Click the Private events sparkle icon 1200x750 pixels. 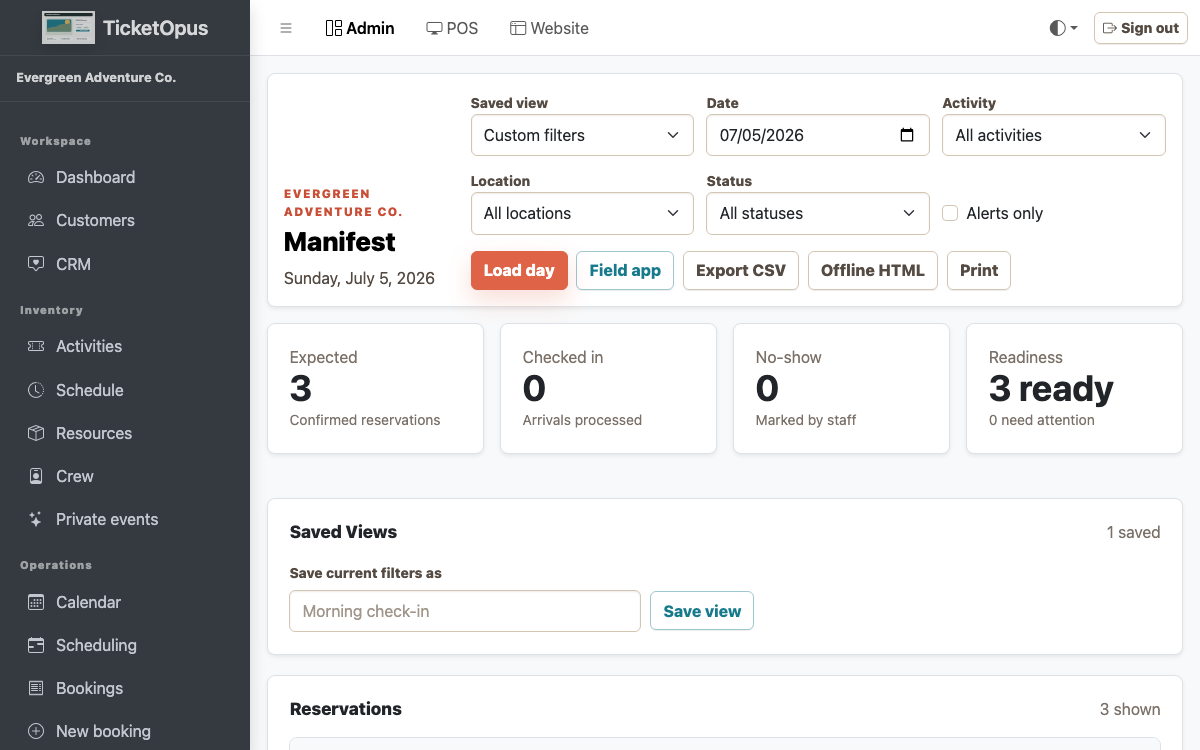coord(36,519)
